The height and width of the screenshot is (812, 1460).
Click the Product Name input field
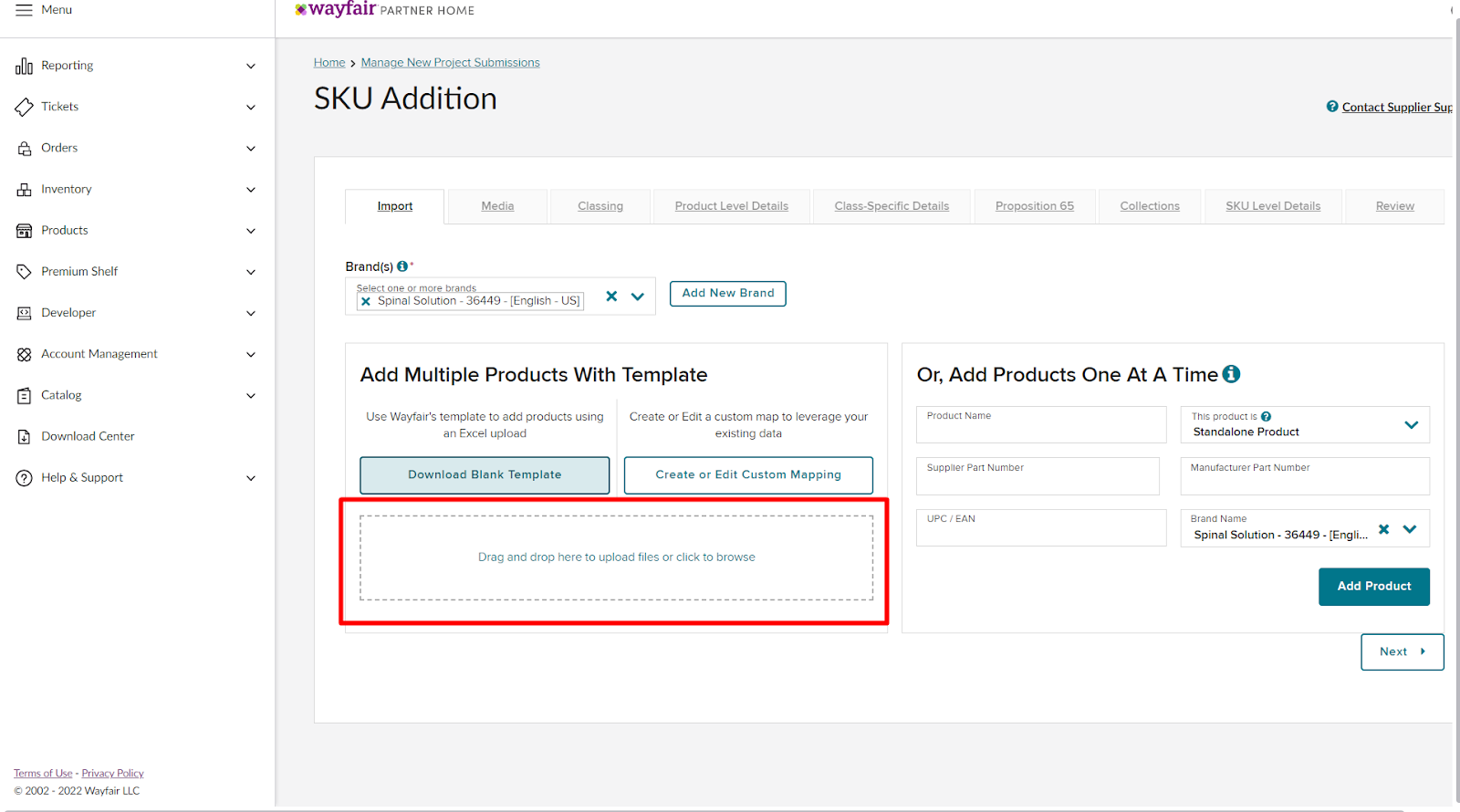[1040, 425]
